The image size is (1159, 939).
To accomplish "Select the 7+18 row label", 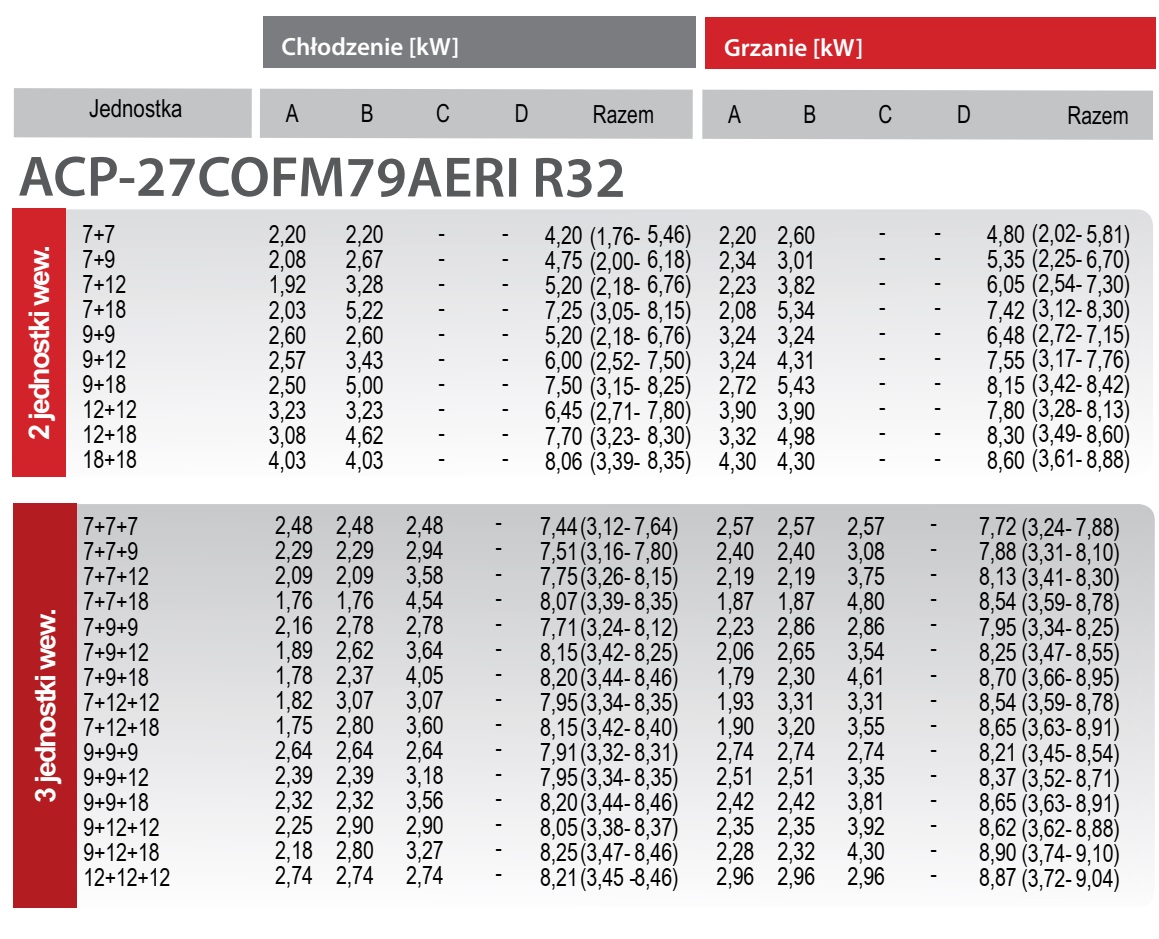I will tap(104, 310).
